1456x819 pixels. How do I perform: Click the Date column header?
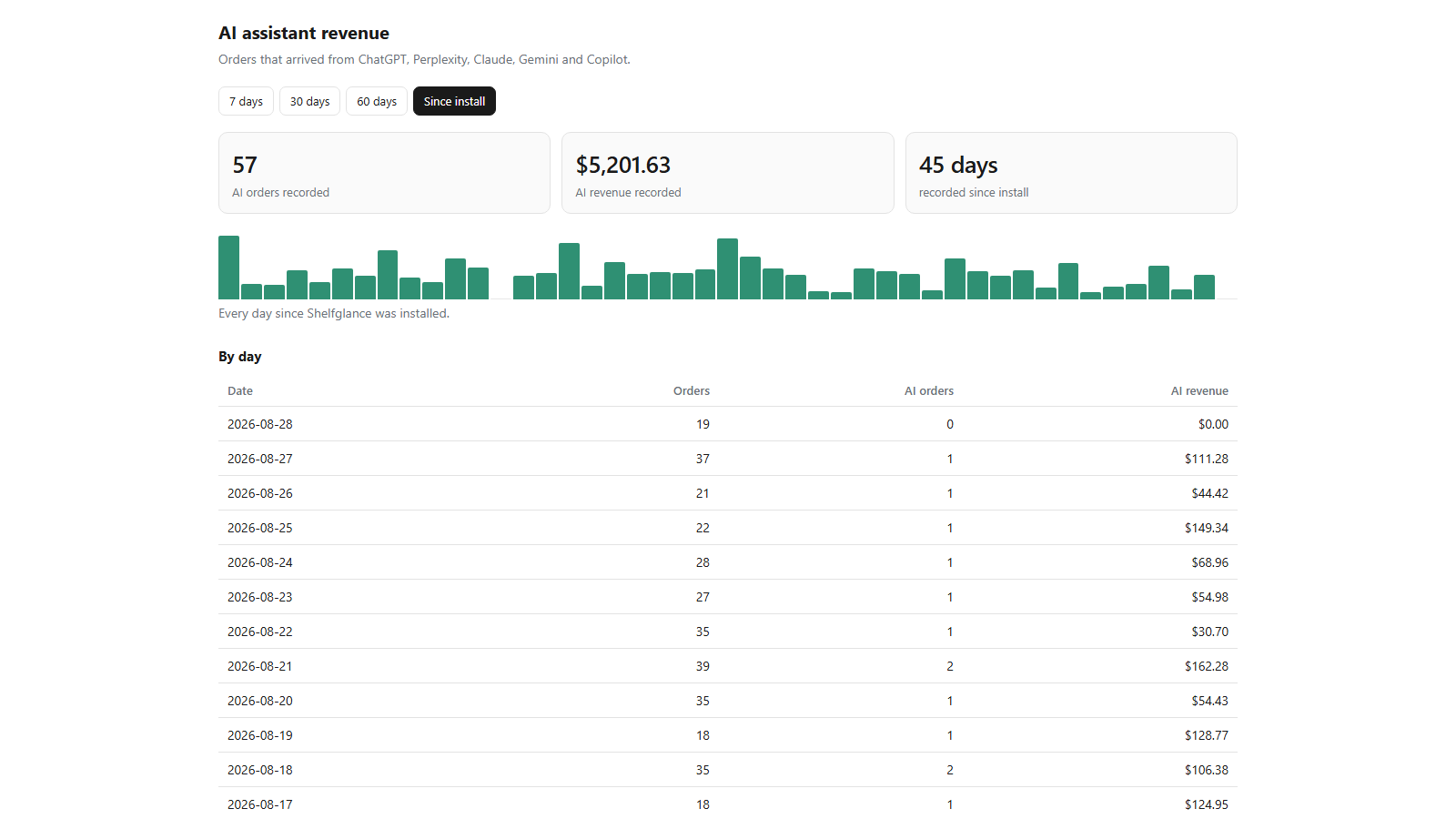tap(240, 390)
